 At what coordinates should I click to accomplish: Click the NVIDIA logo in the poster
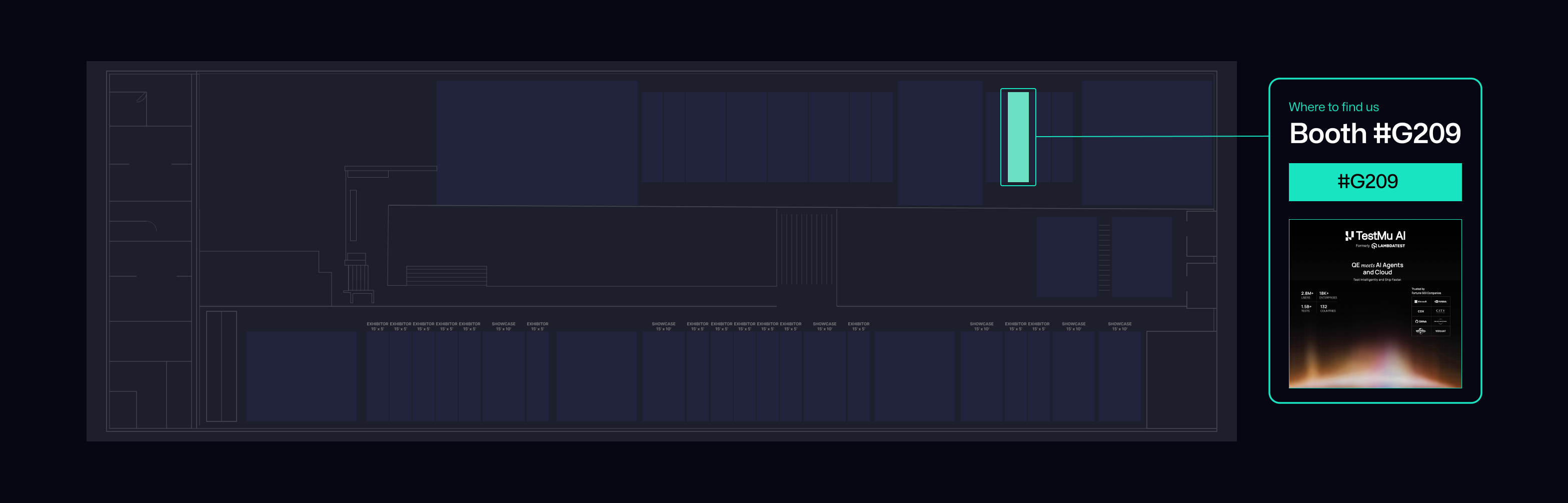click(1440, 301)
